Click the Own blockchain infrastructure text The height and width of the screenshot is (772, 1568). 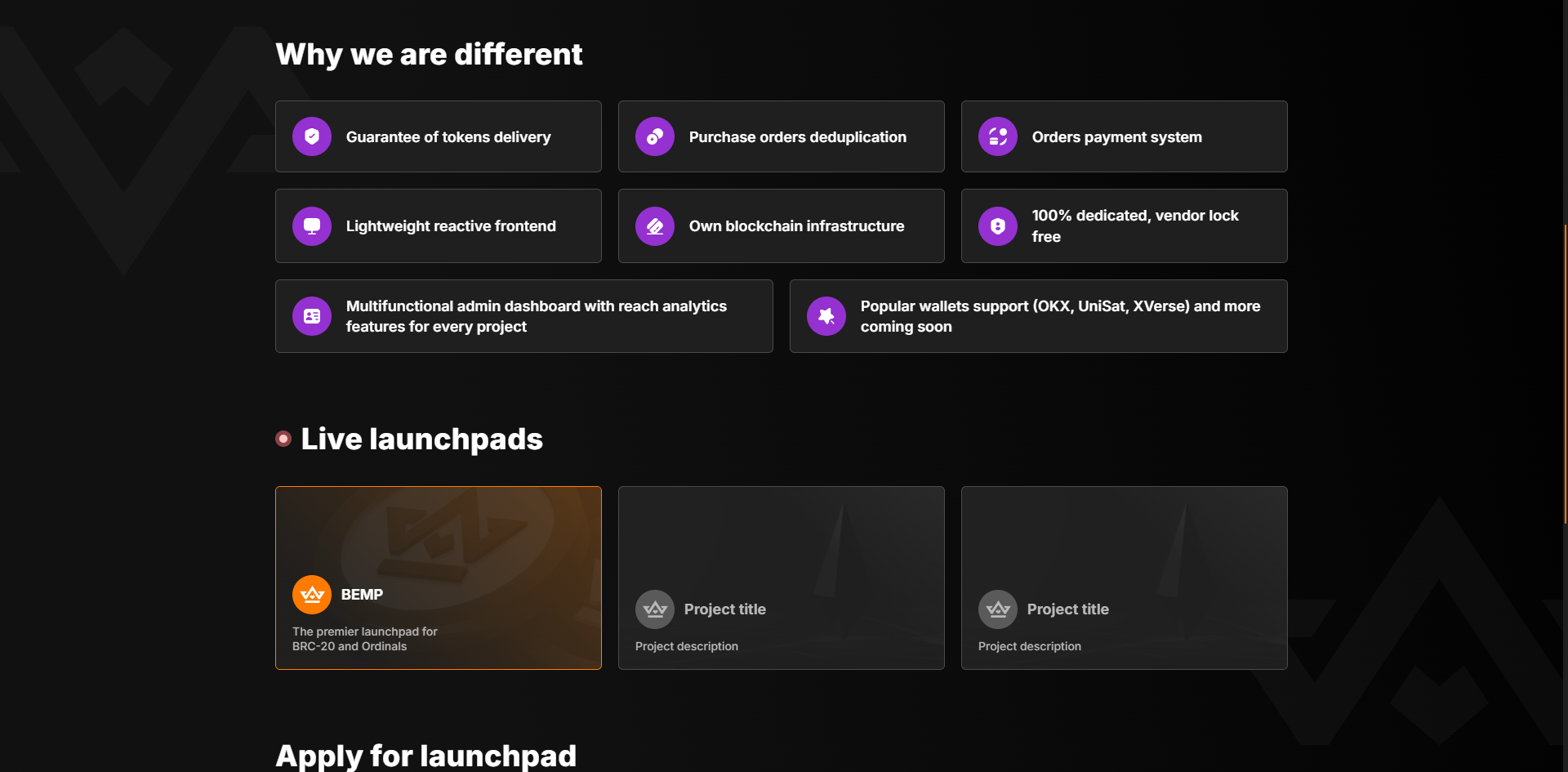coord(797,226)
